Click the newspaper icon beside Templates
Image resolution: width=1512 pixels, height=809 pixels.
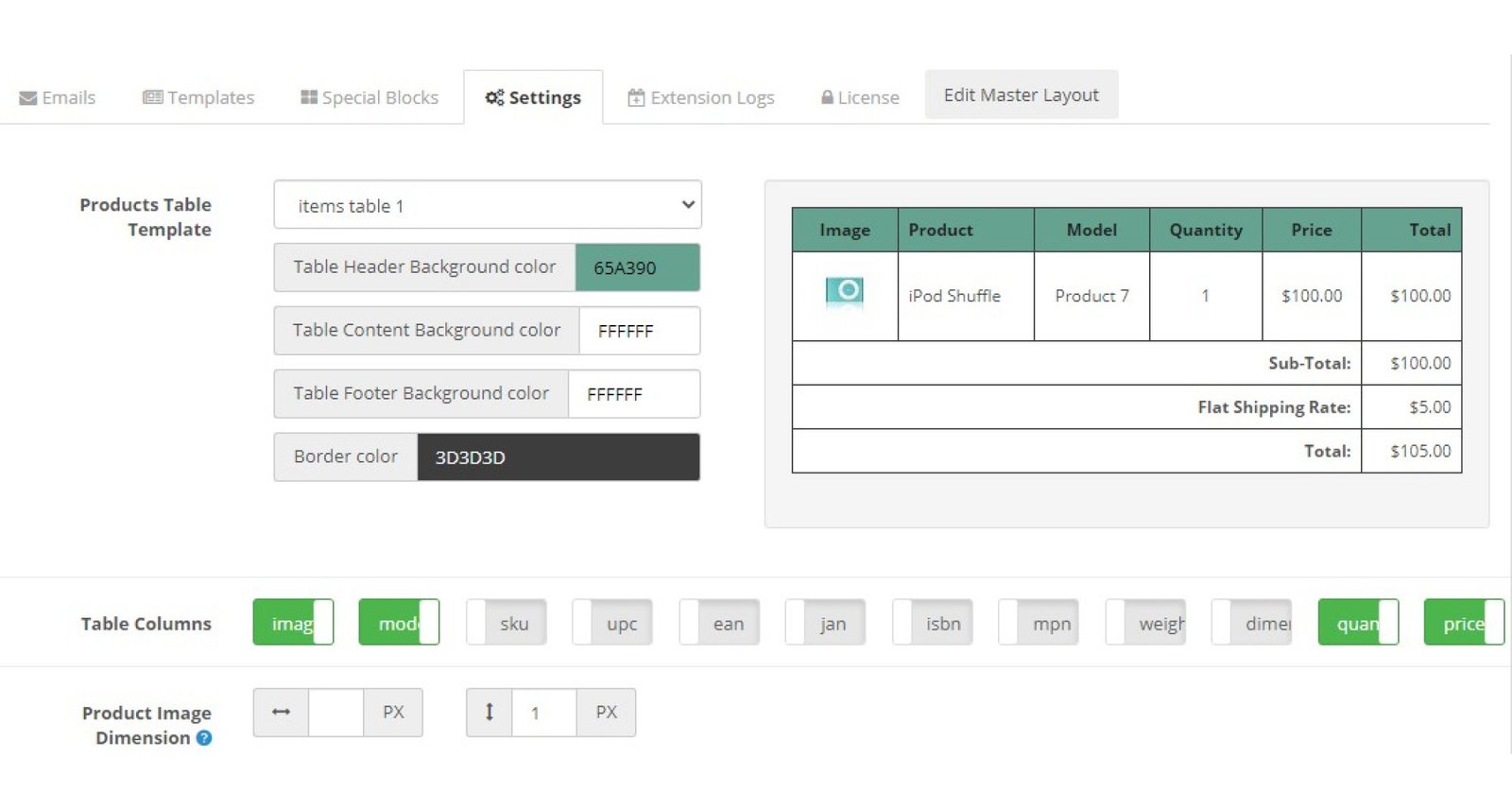pos(152,97)
